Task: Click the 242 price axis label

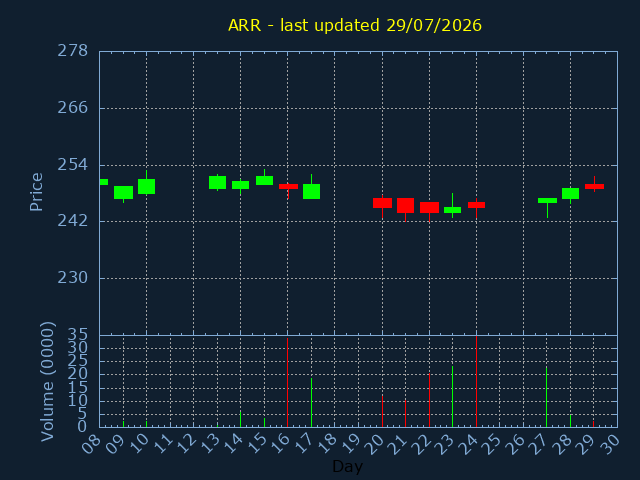Action: click(72, 221)
